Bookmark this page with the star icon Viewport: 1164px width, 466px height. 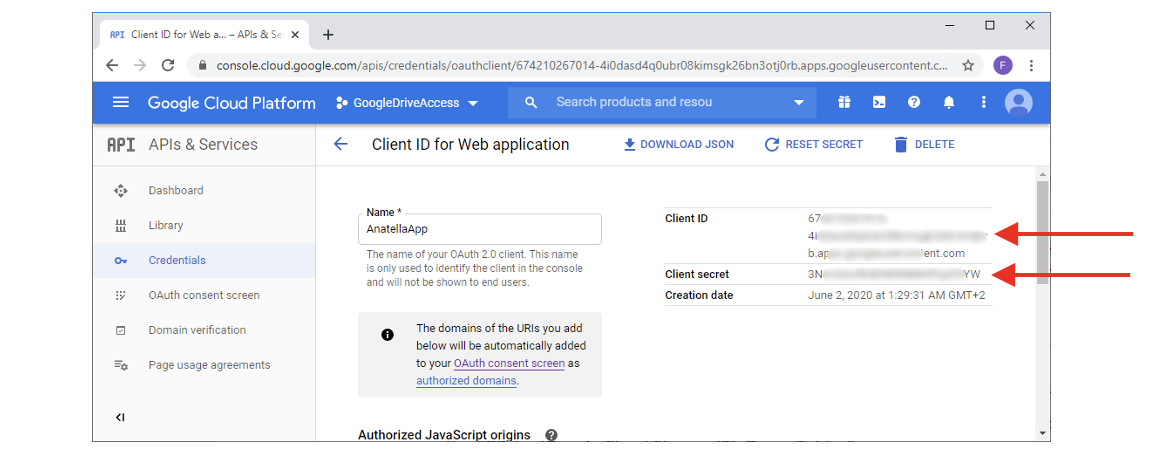point(968,65)
